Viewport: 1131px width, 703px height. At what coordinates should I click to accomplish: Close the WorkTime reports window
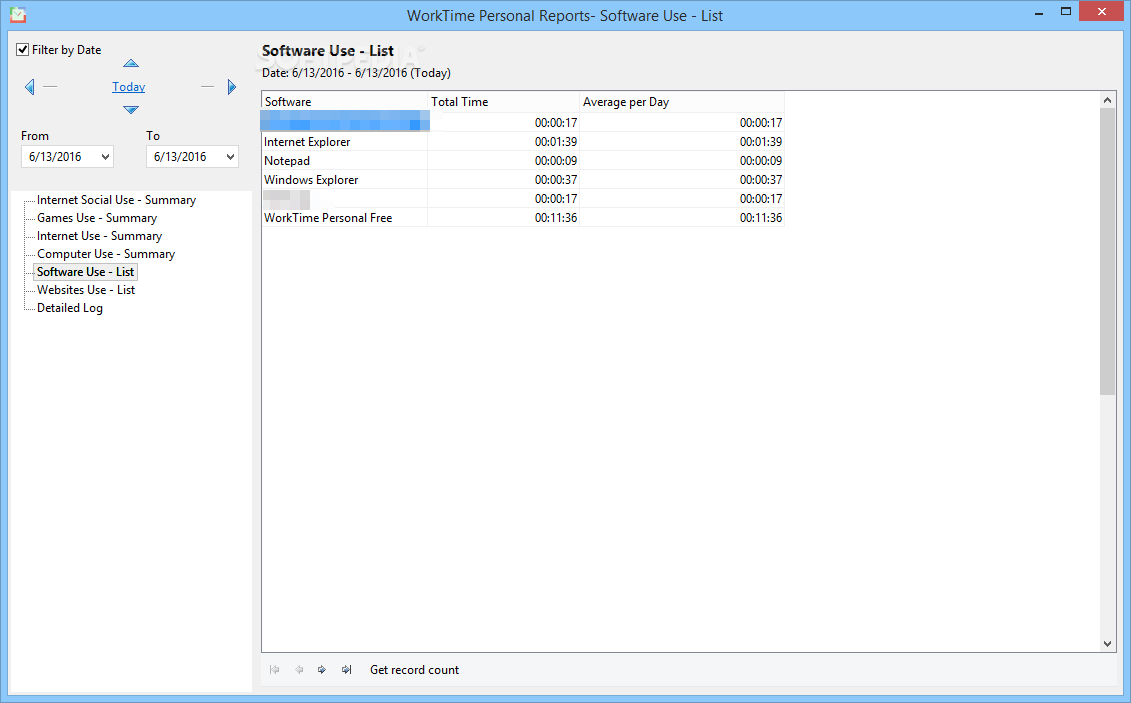click(x=1101, y=12)
